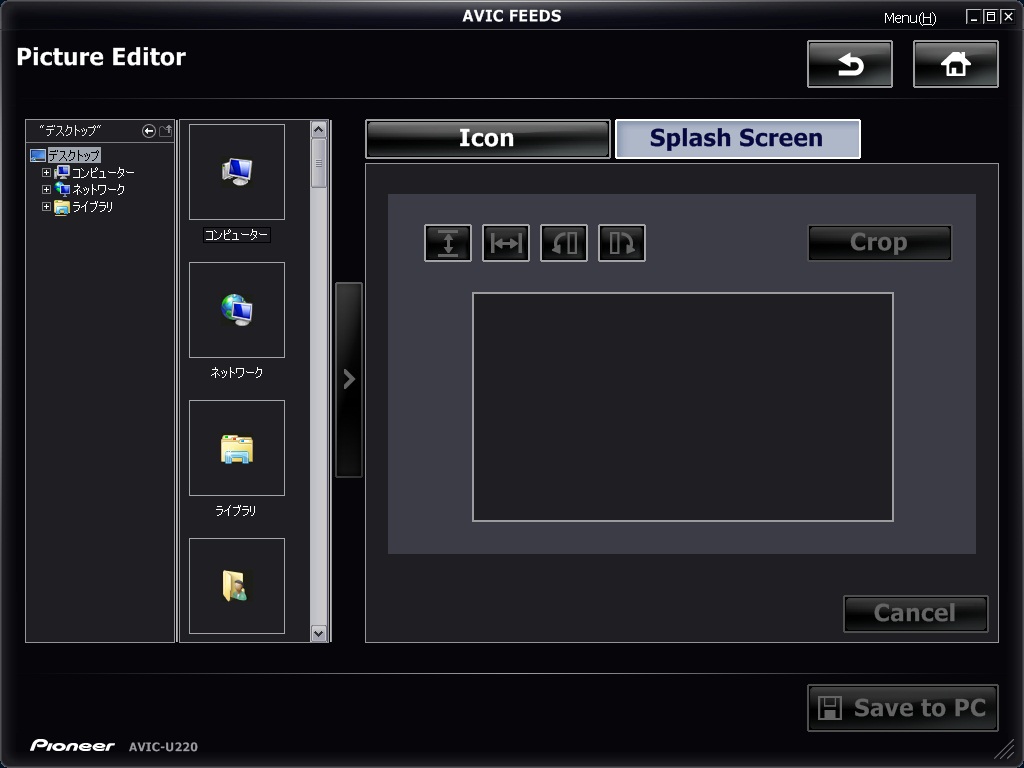Expand the ネットワーク tree node
The image size is (1024, 768).
46,190
